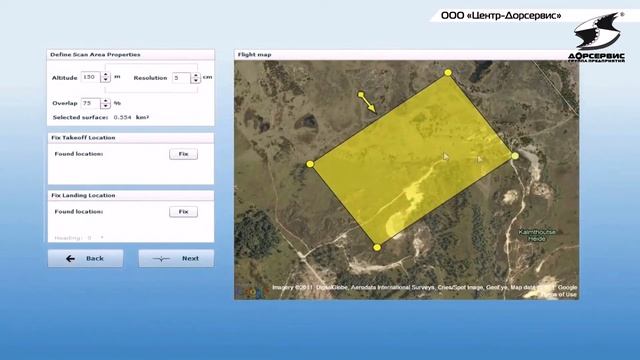The height and width of the screenshot is (360, 640).
Task: Increase overlap with the up spinner arrow
Action: click(x=105, y=101)
